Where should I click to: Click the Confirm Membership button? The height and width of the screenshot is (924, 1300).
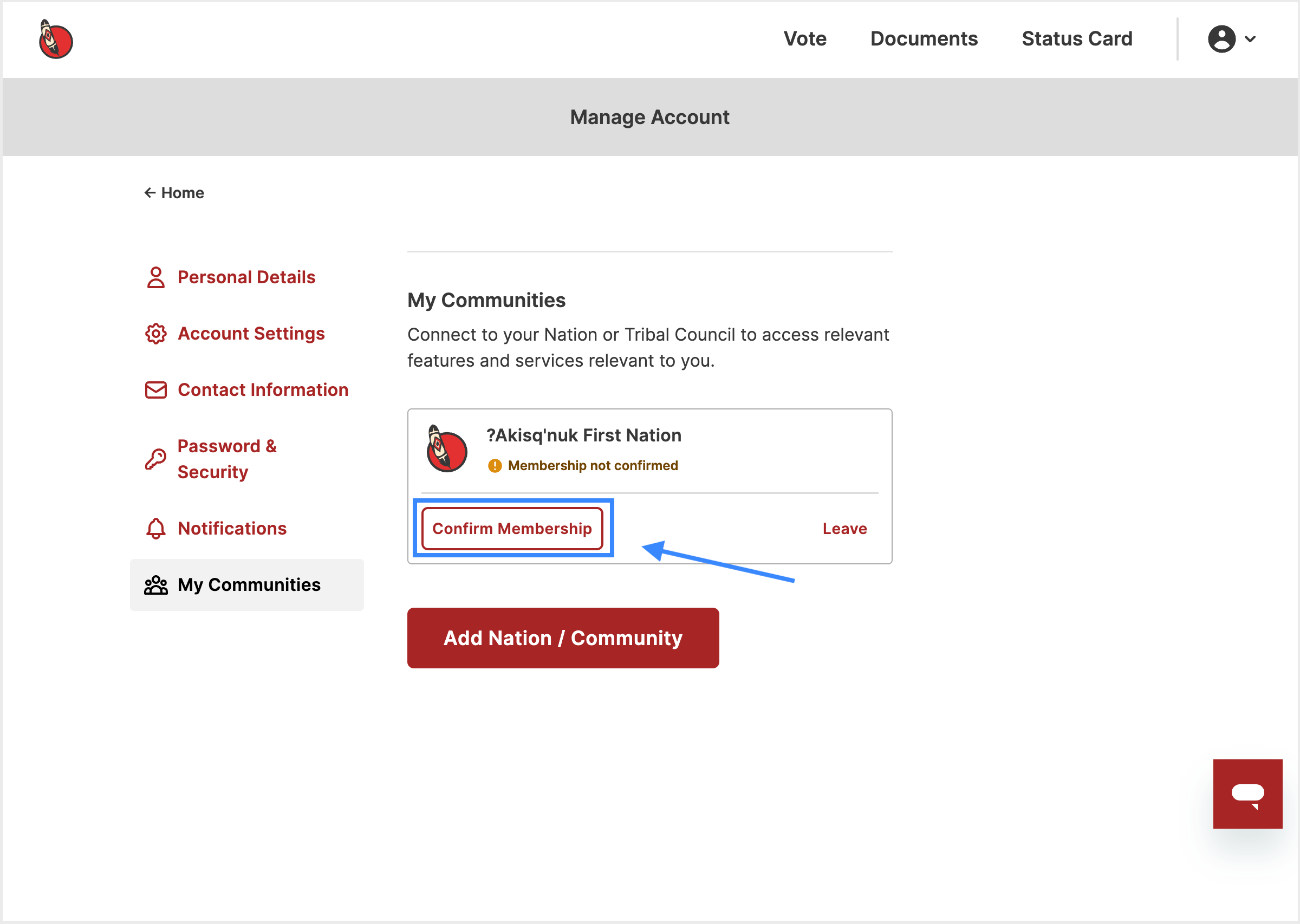(512, 529)
